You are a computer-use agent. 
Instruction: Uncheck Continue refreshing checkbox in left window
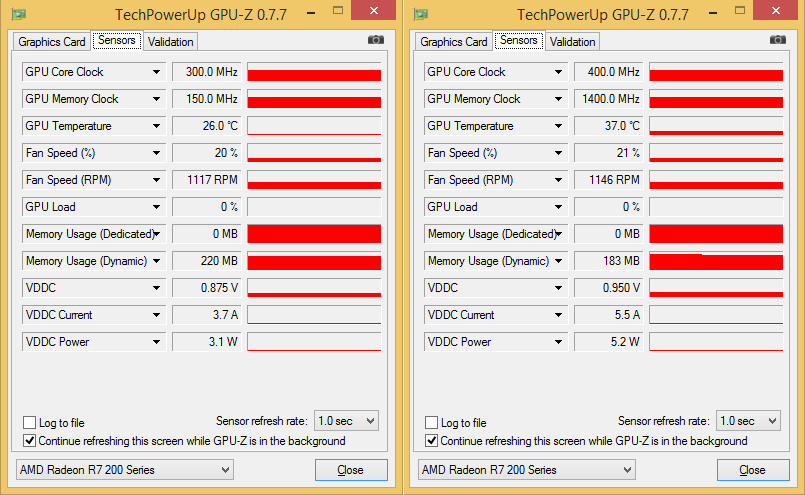pos(29,441)
